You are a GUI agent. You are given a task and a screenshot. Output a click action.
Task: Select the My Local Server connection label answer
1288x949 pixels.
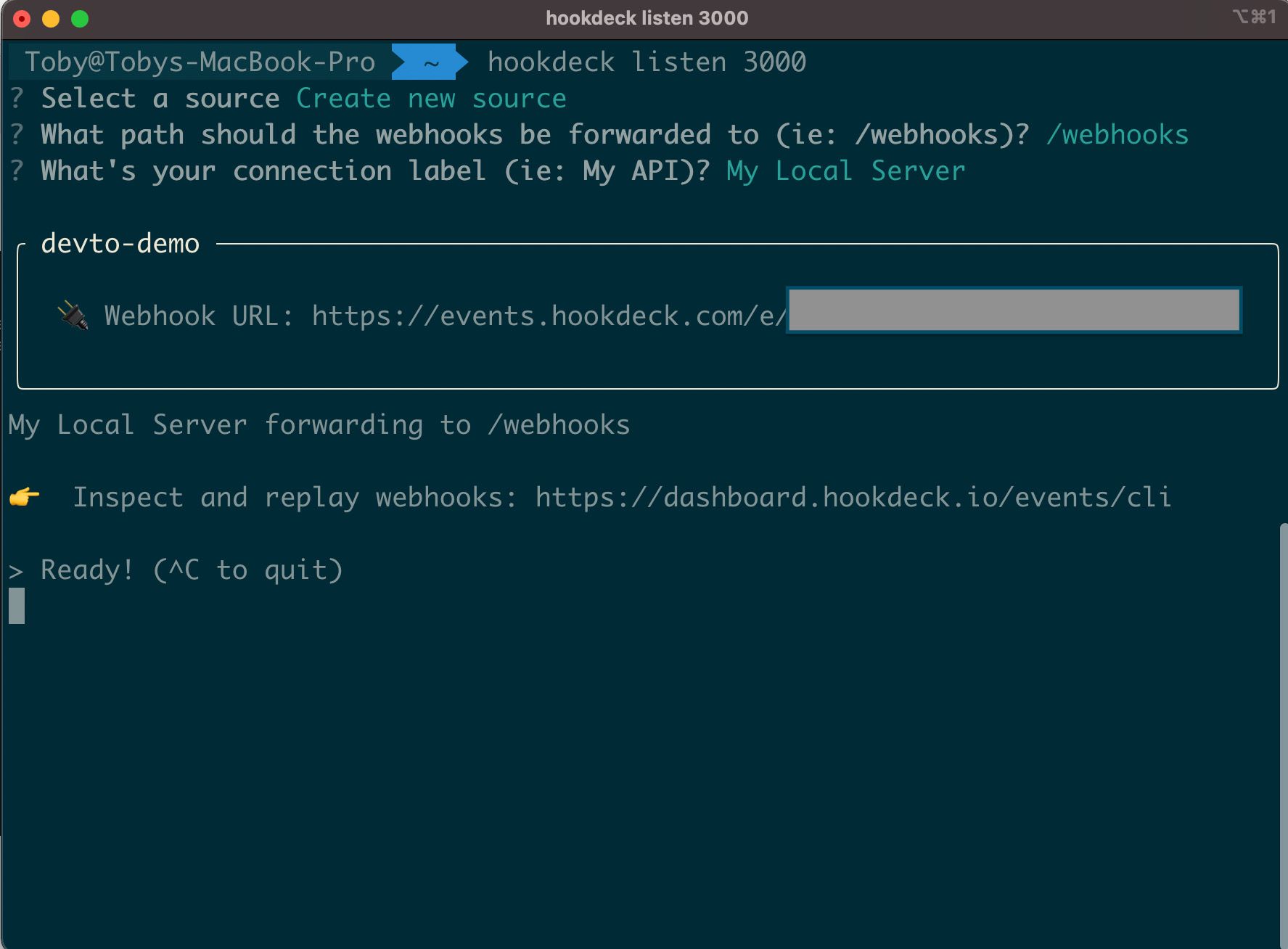point(845,170)
